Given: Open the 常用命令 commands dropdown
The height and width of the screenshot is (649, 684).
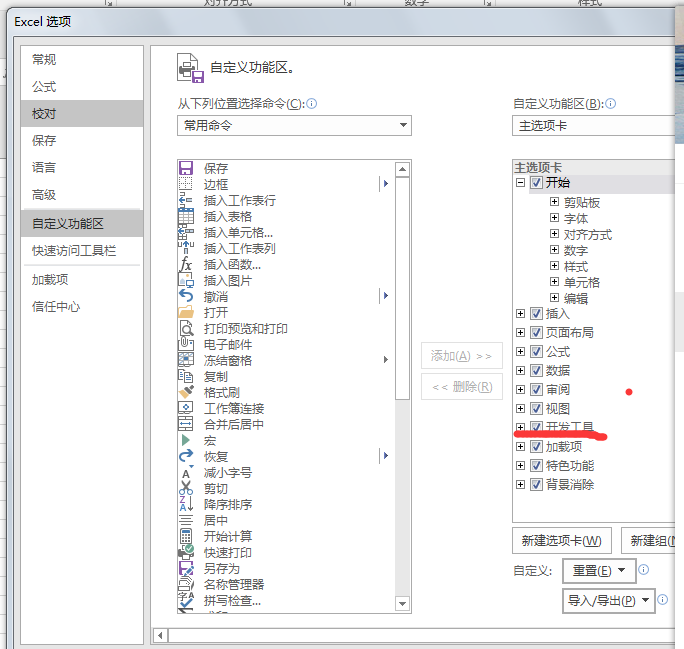Looking at the screenshot, I should pyautogui.click(x=294, y=126).
